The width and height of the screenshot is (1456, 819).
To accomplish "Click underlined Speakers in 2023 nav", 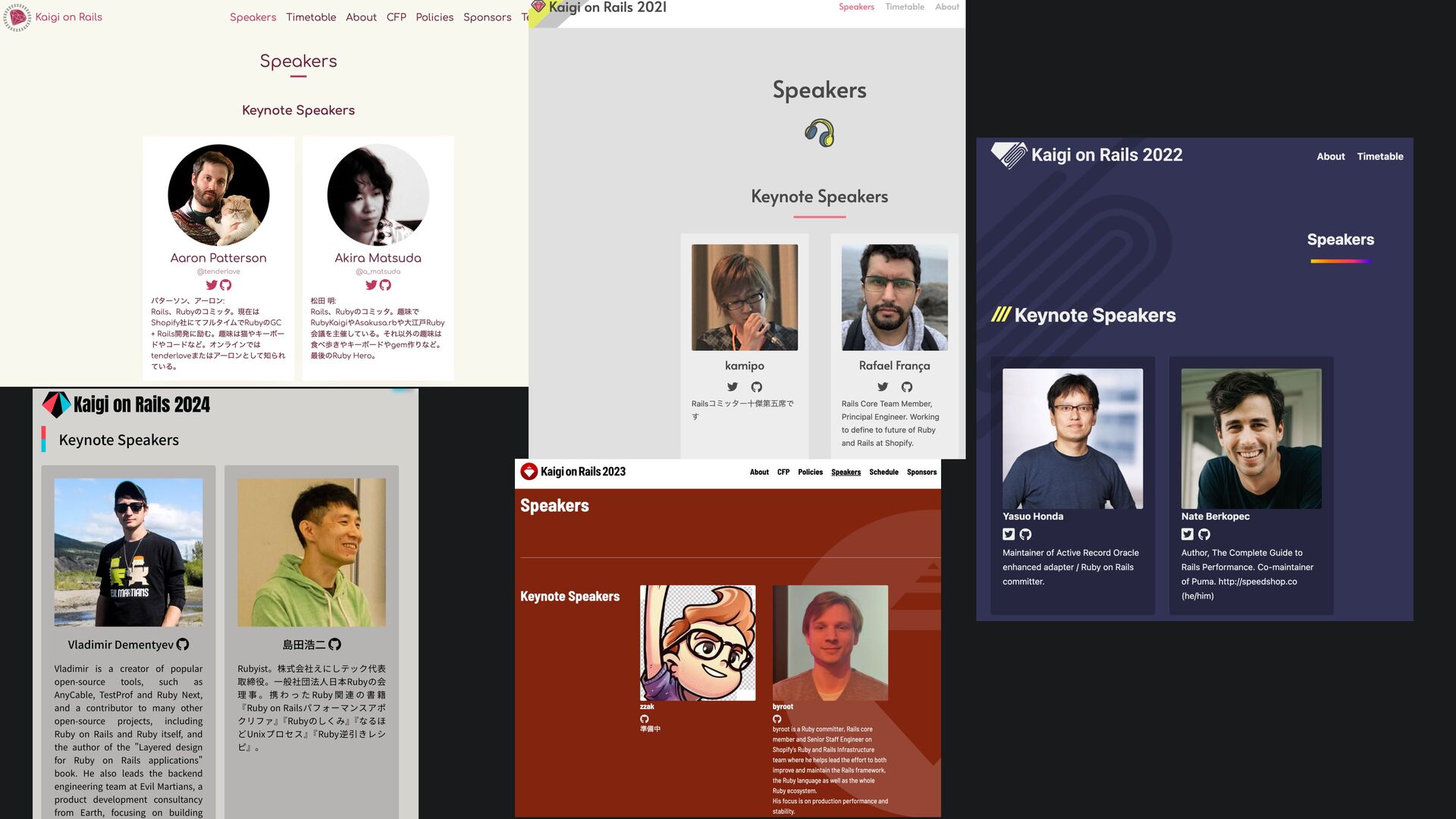I will [846, 472].
